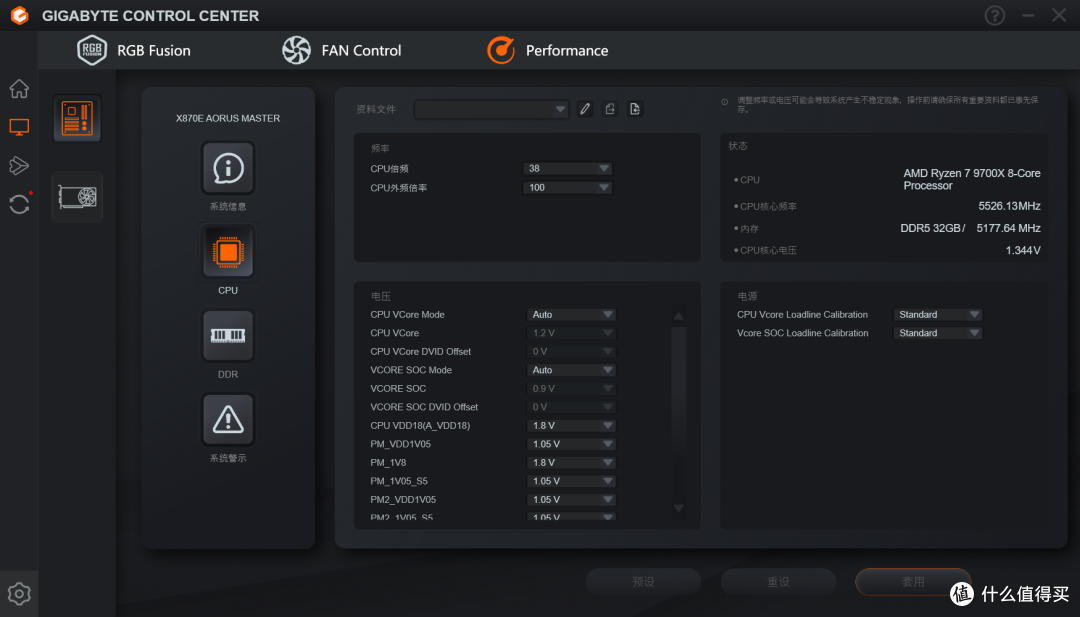1080x617 pixels.
Task: Click the VCORE SOC DVID Offset label
Action: coord(424,407)
